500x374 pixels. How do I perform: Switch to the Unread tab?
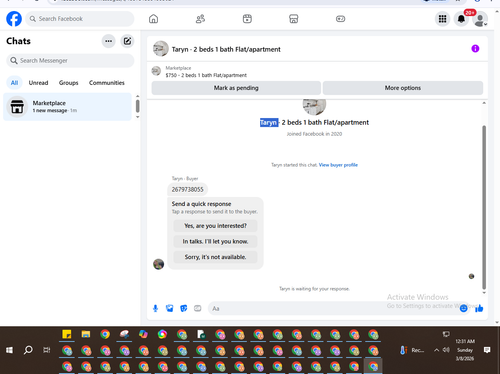[38, 83]
